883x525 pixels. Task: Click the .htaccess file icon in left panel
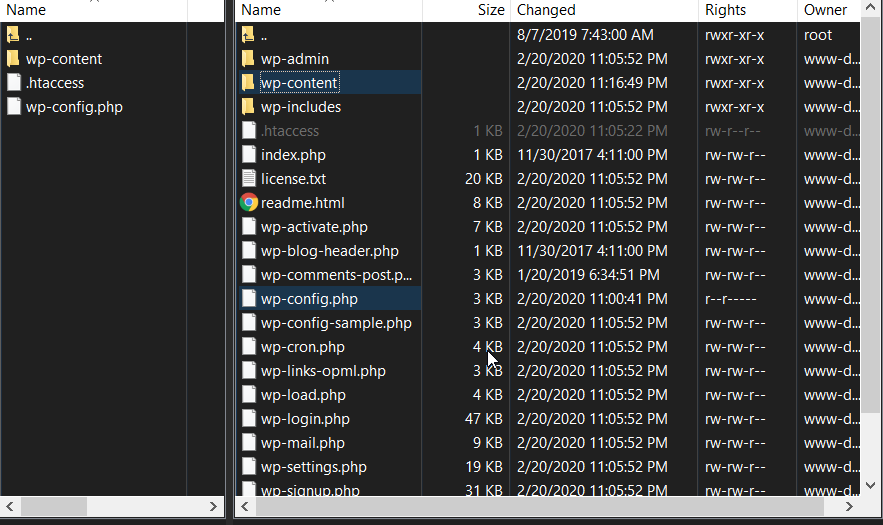(x=14, y=83)
